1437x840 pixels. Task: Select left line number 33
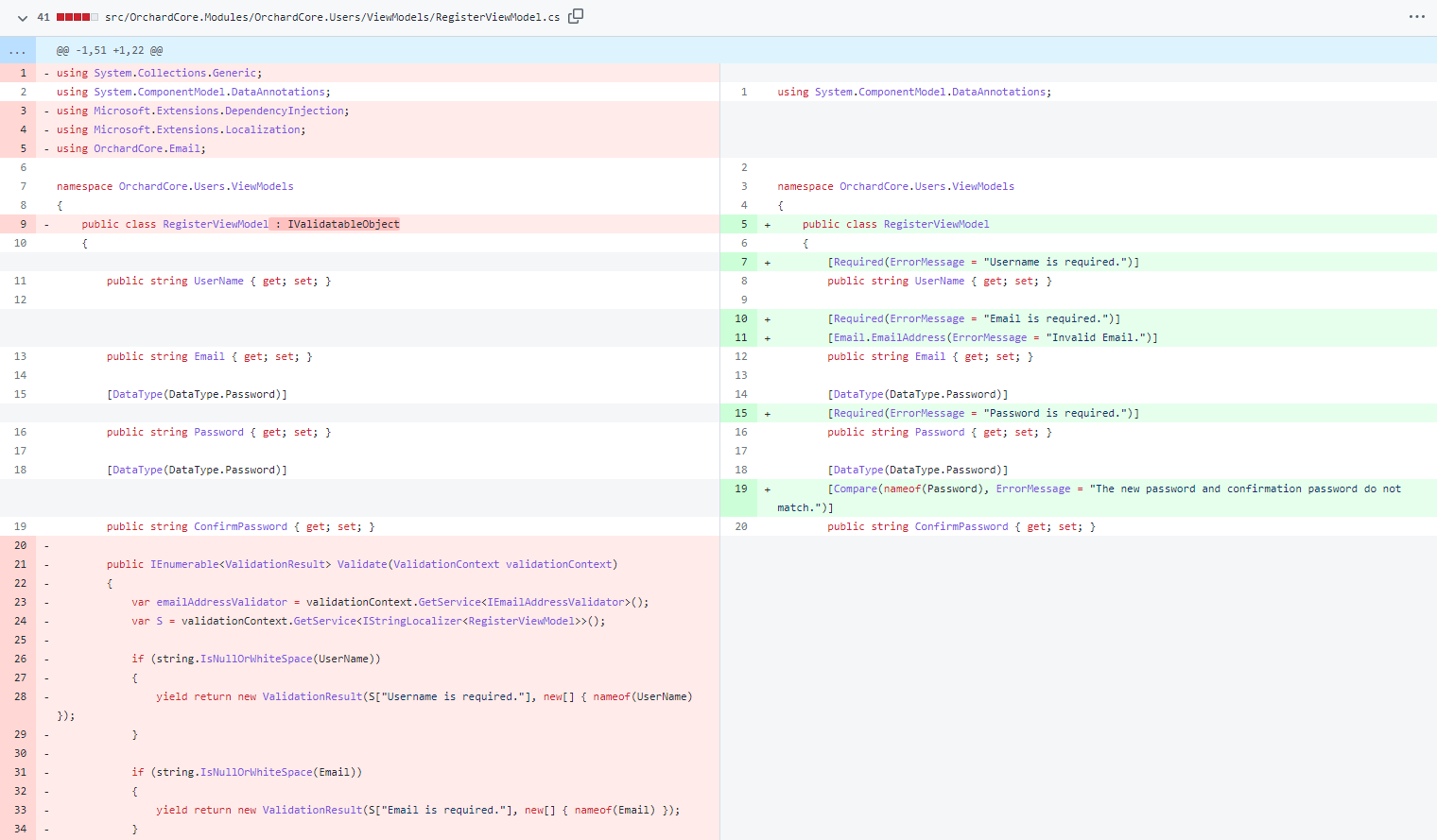coord(20,810)
